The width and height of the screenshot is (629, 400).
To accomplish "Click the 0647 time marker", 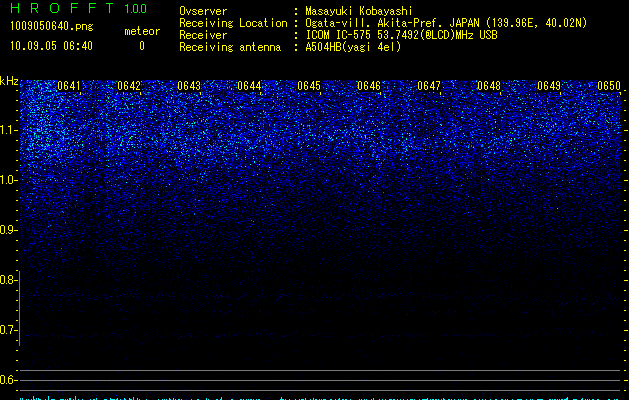I will pyautogui.click(x=429, y=86).
